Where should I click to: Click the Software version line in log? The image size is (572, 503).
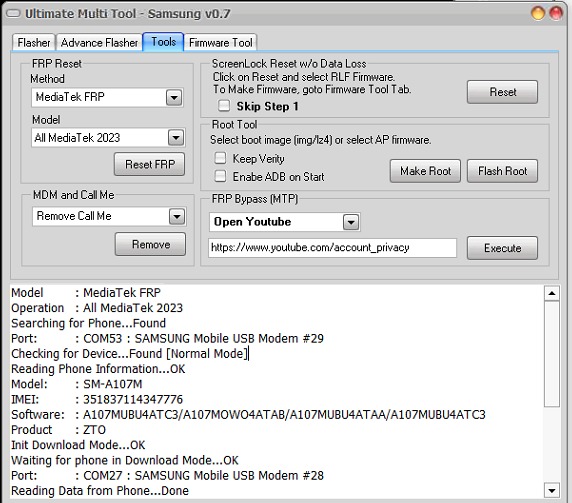248,415
